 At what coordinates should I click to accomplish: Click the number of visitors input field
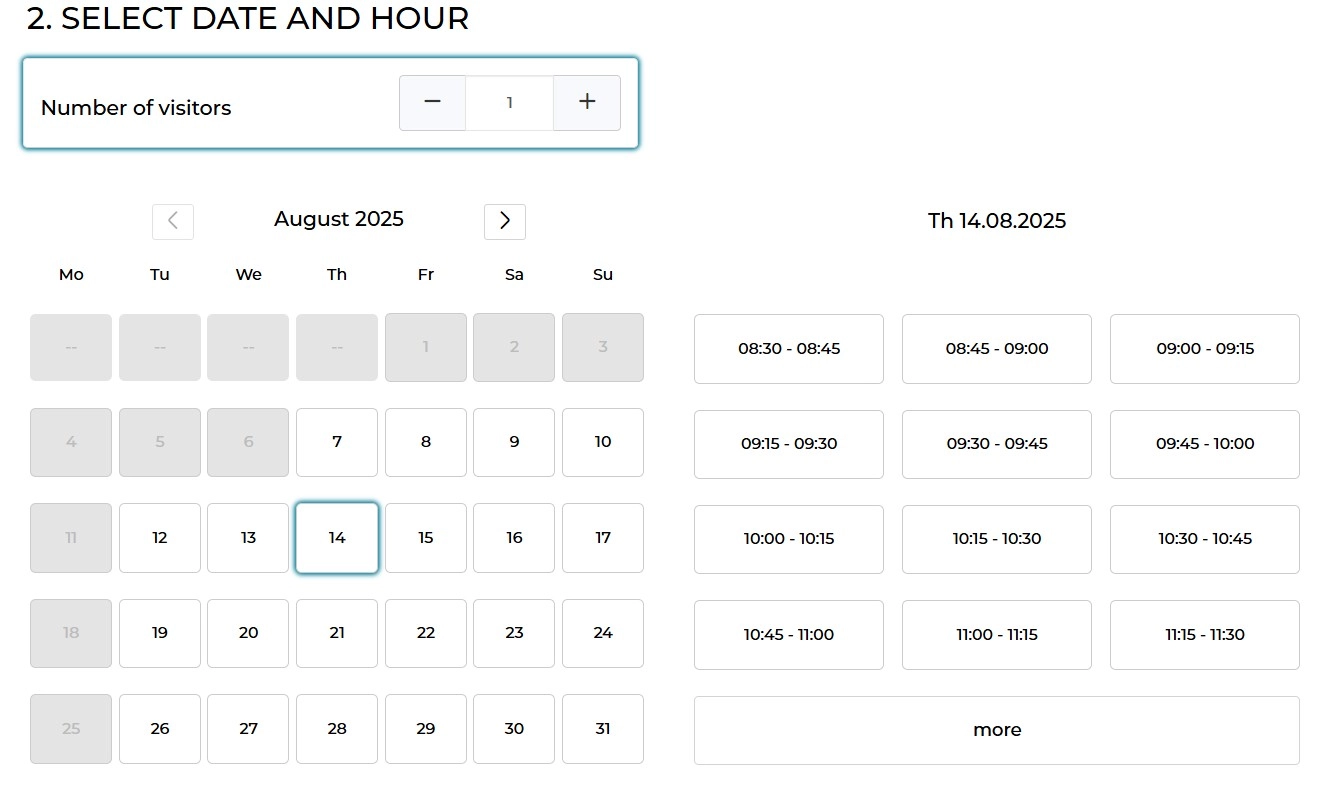[x=509, y=102]
